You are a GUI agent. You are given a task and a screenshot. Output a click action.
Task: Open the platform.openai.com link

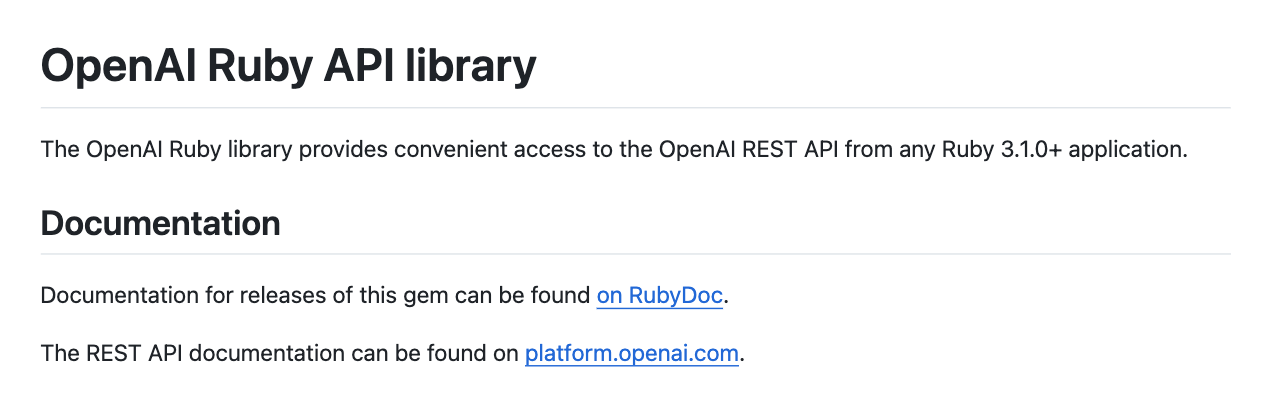(632, 353)
